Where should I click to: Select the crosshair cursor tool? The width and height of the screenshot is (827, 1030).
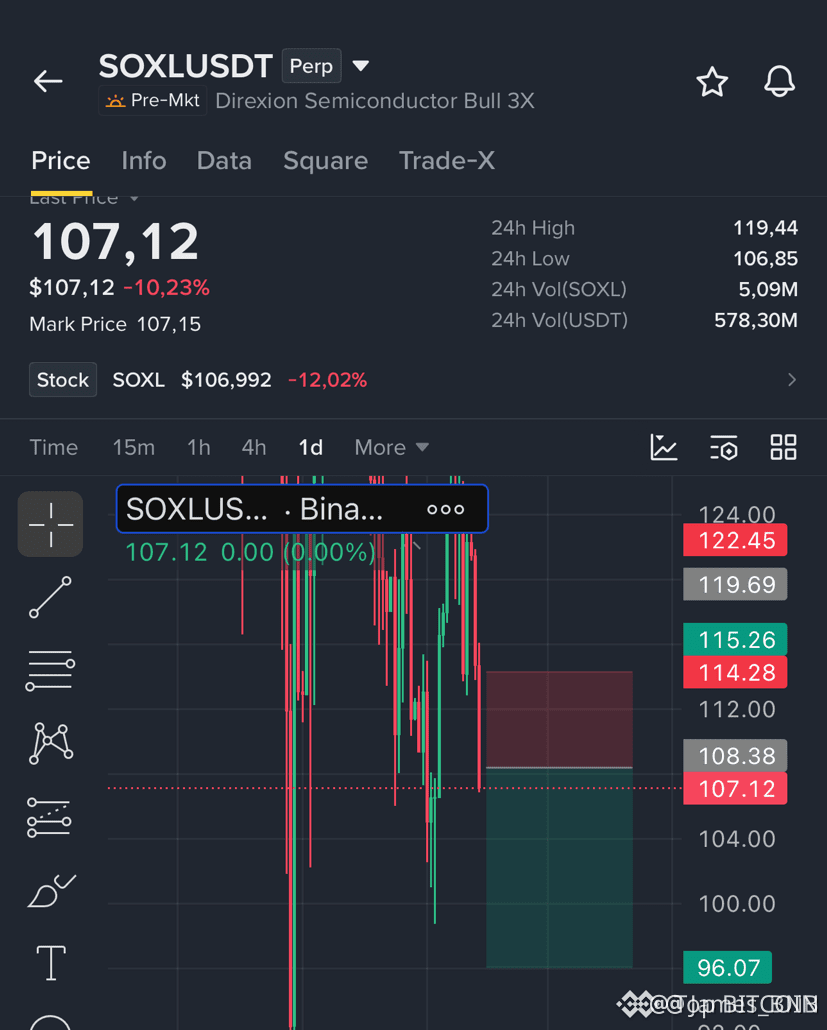click(51, 524)
